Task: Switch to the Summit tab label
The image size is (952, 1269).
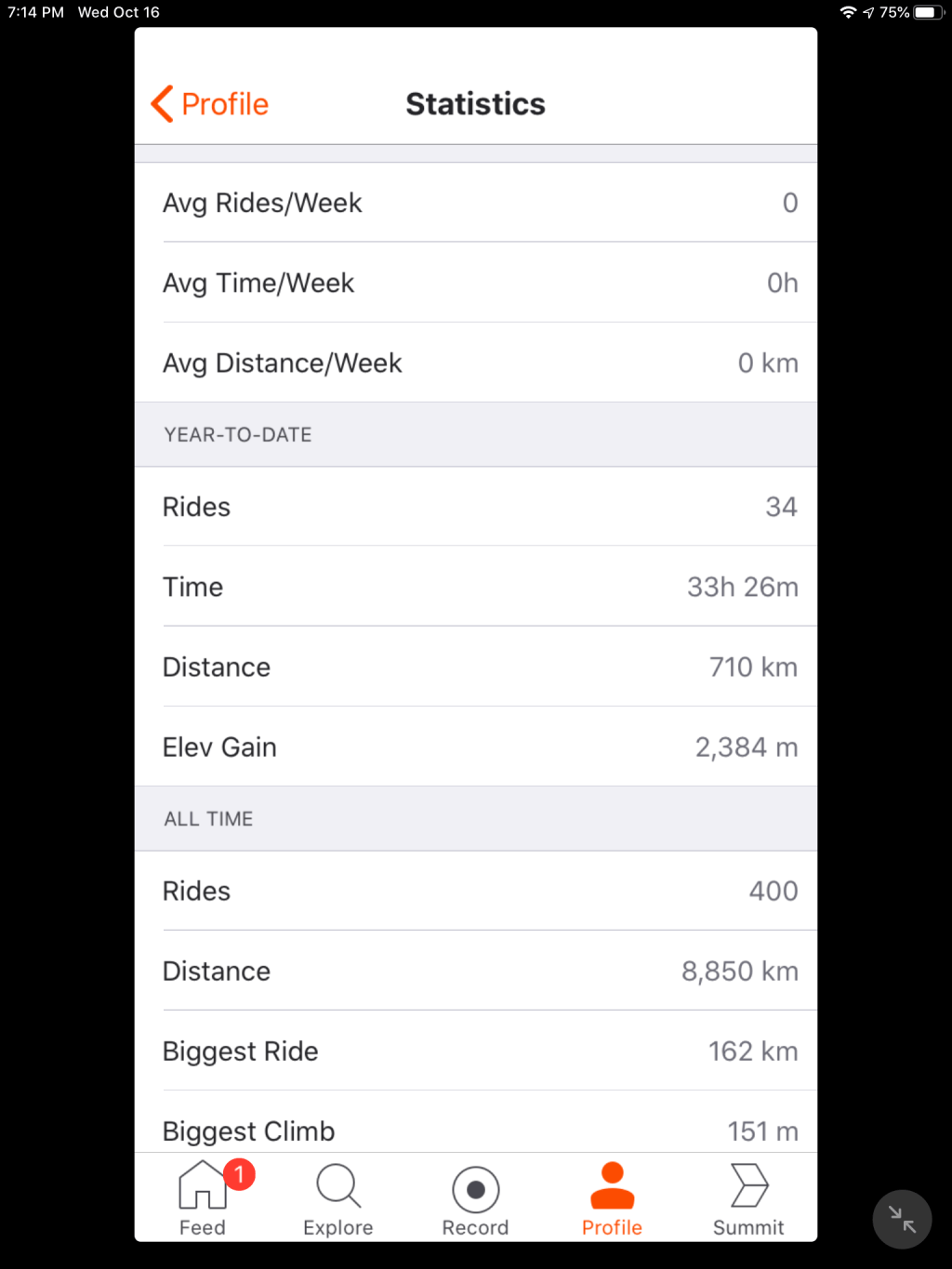Action: point(748,1228)
